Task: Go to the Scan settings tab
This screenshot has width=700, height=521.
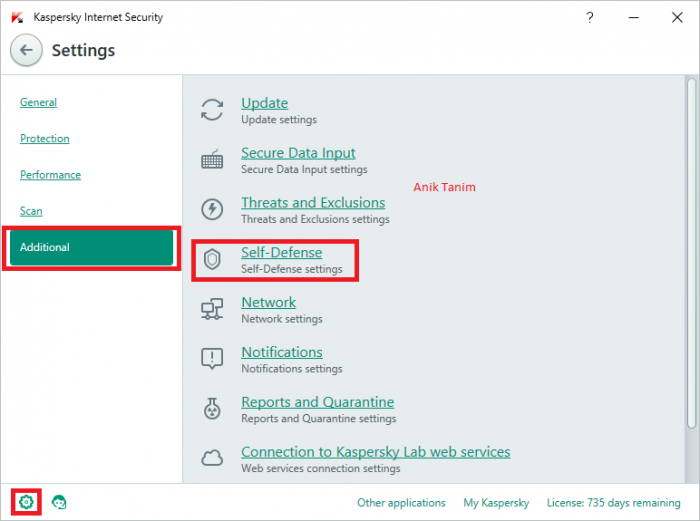Action: coord(31,211)
